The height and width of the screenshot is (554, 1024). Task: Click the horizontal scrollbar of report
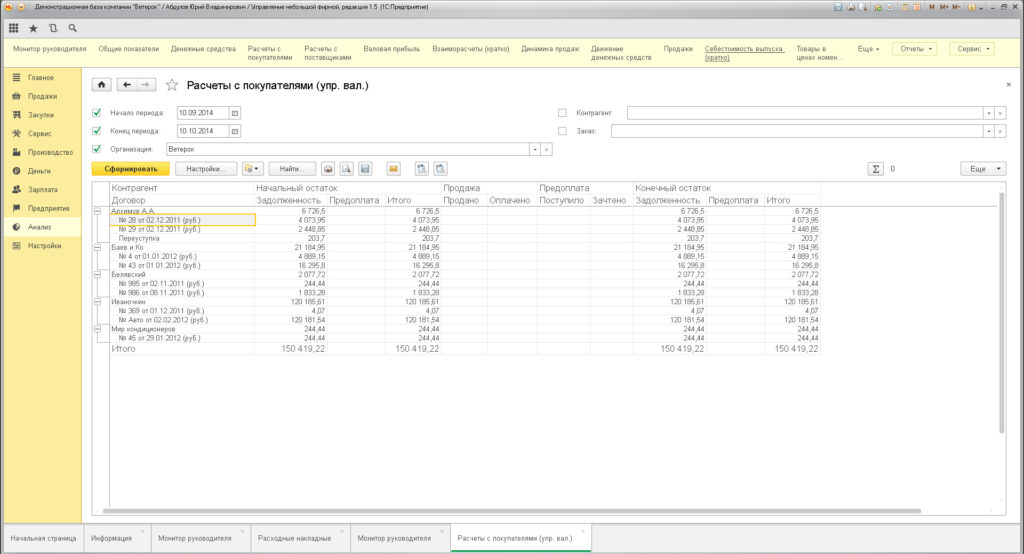tap(512, 511)
